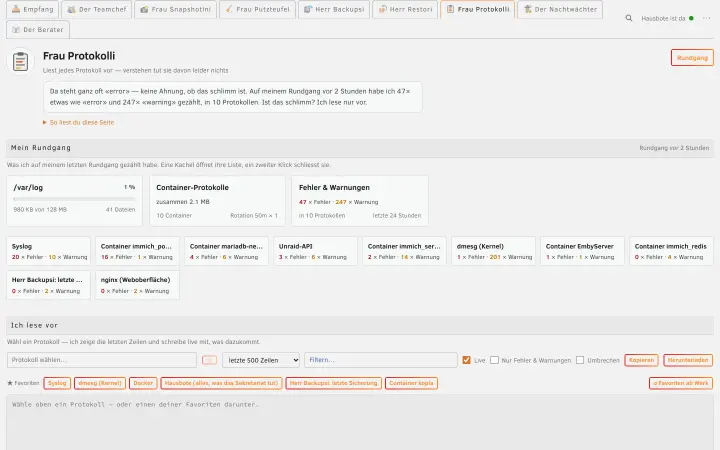Click the Filtern... input field
720x450 pixels.
tap(381, 360)
